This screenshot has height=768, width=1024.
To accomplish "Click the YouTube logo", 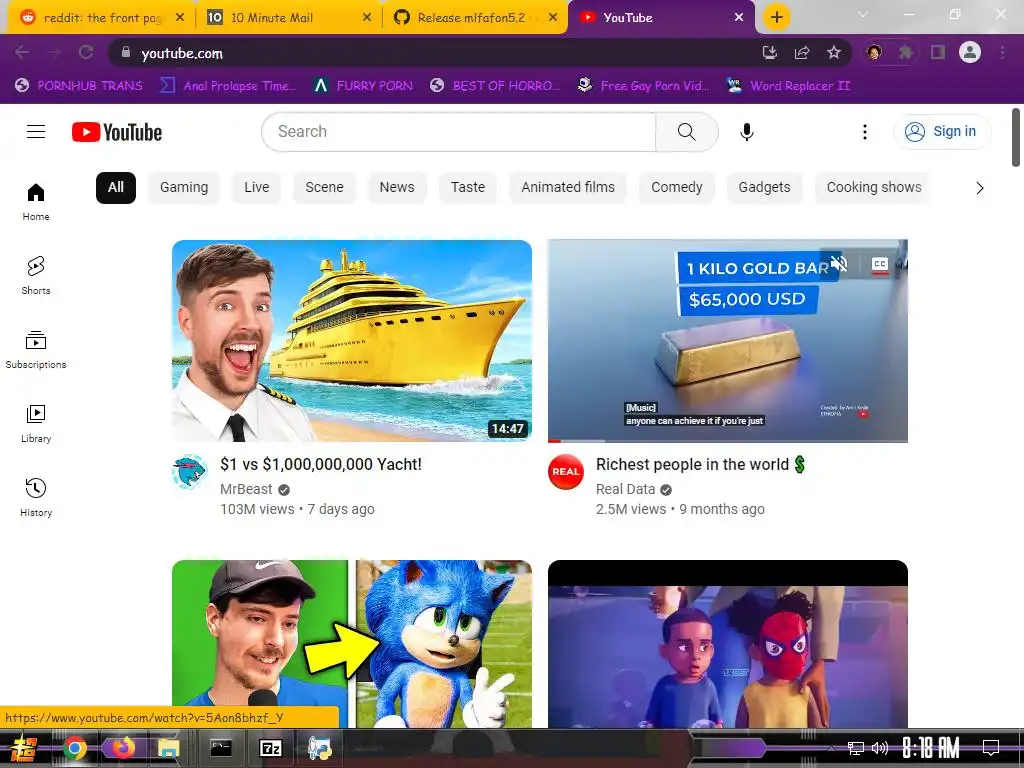I will [117, 132].
